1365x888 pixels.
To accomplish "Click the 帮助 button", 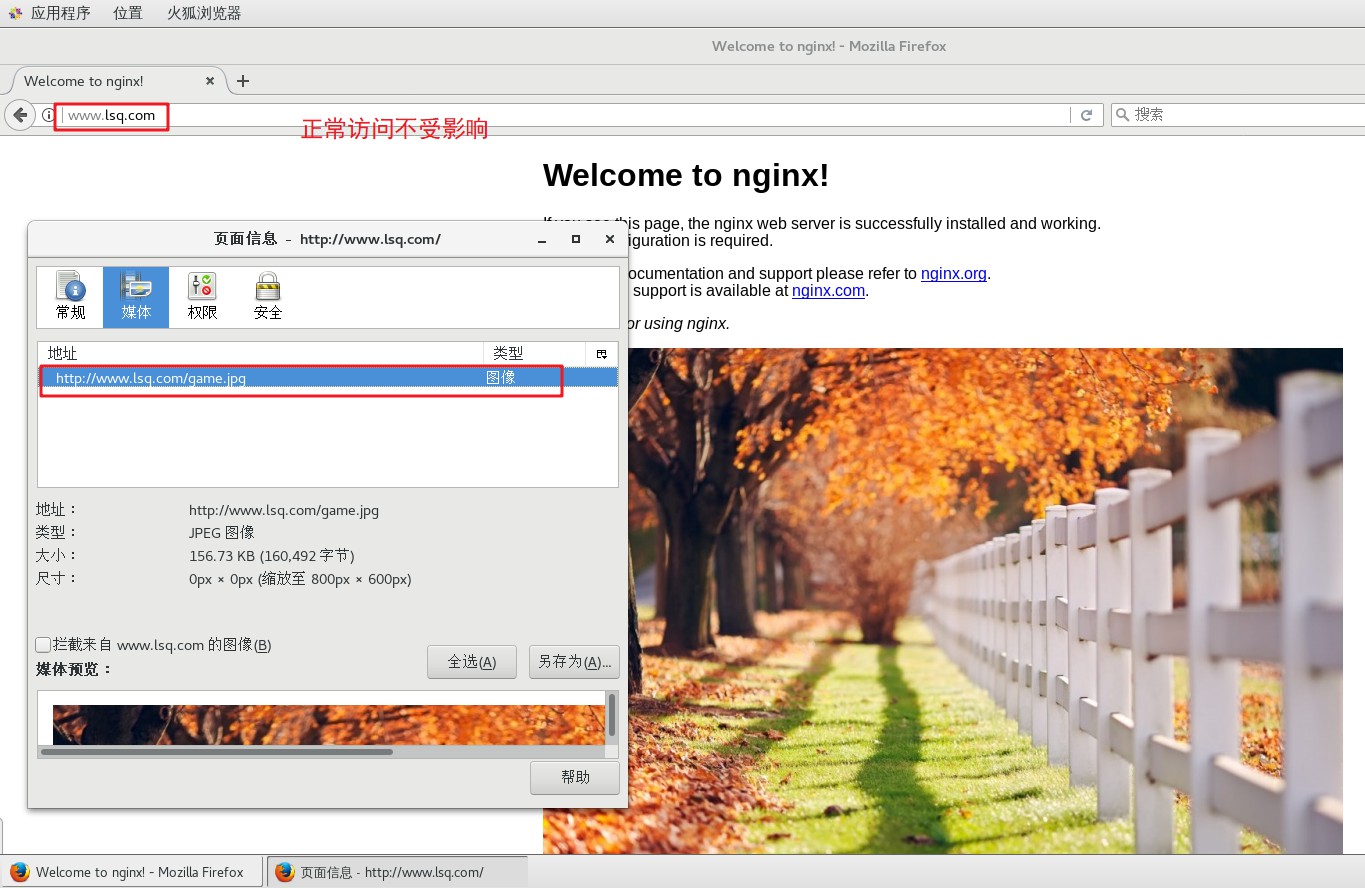I will point(575,777).
